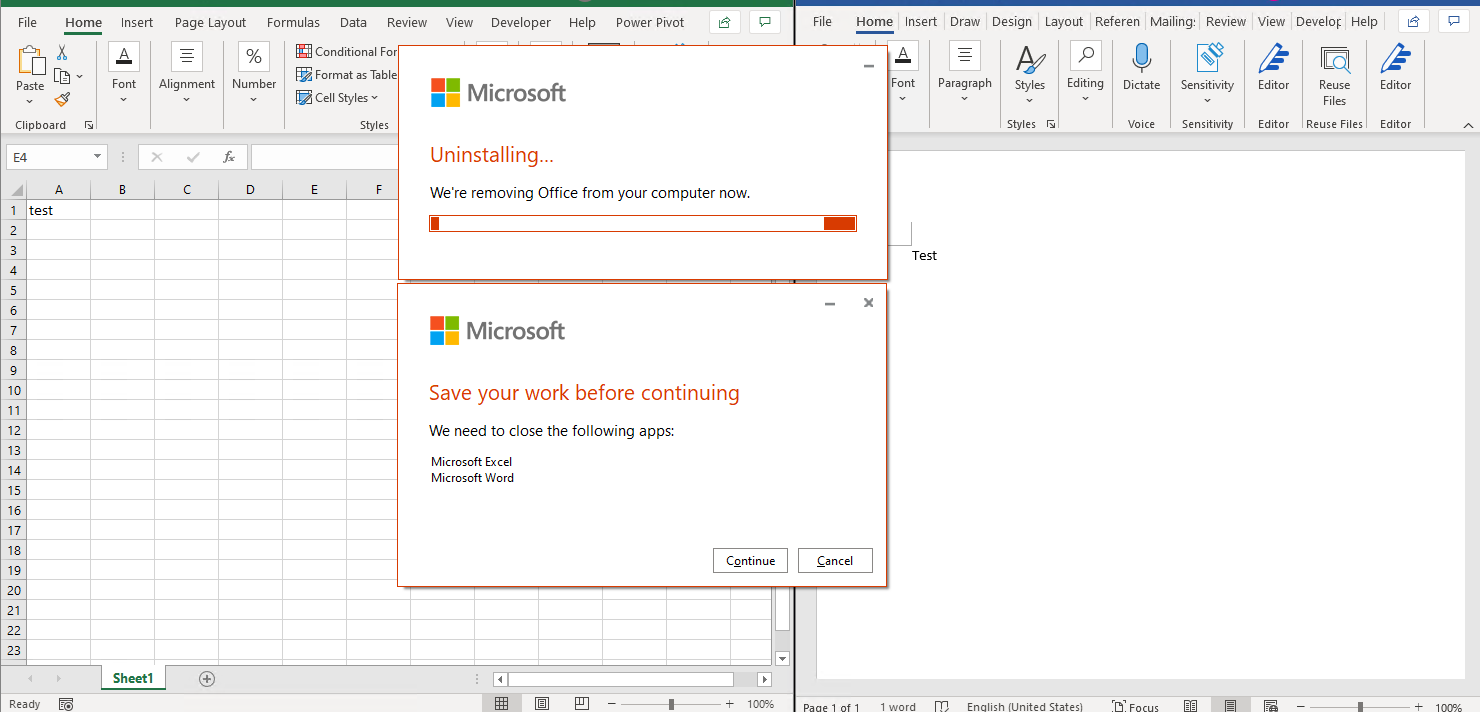The height and width of the screenshot is (712, 1480).
Task: Open the Cell Styles dropdown
Action: click(340, 97)
